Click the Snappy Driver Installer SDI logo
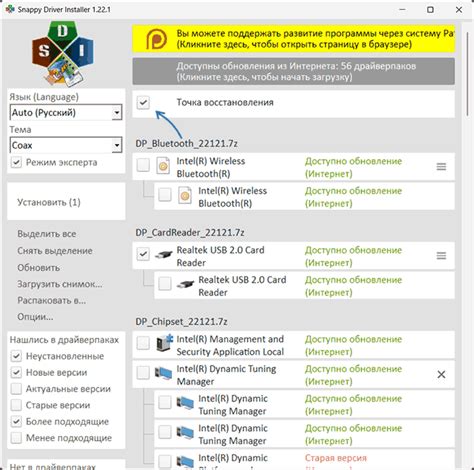The image size is (474, 470). (63, 53)
